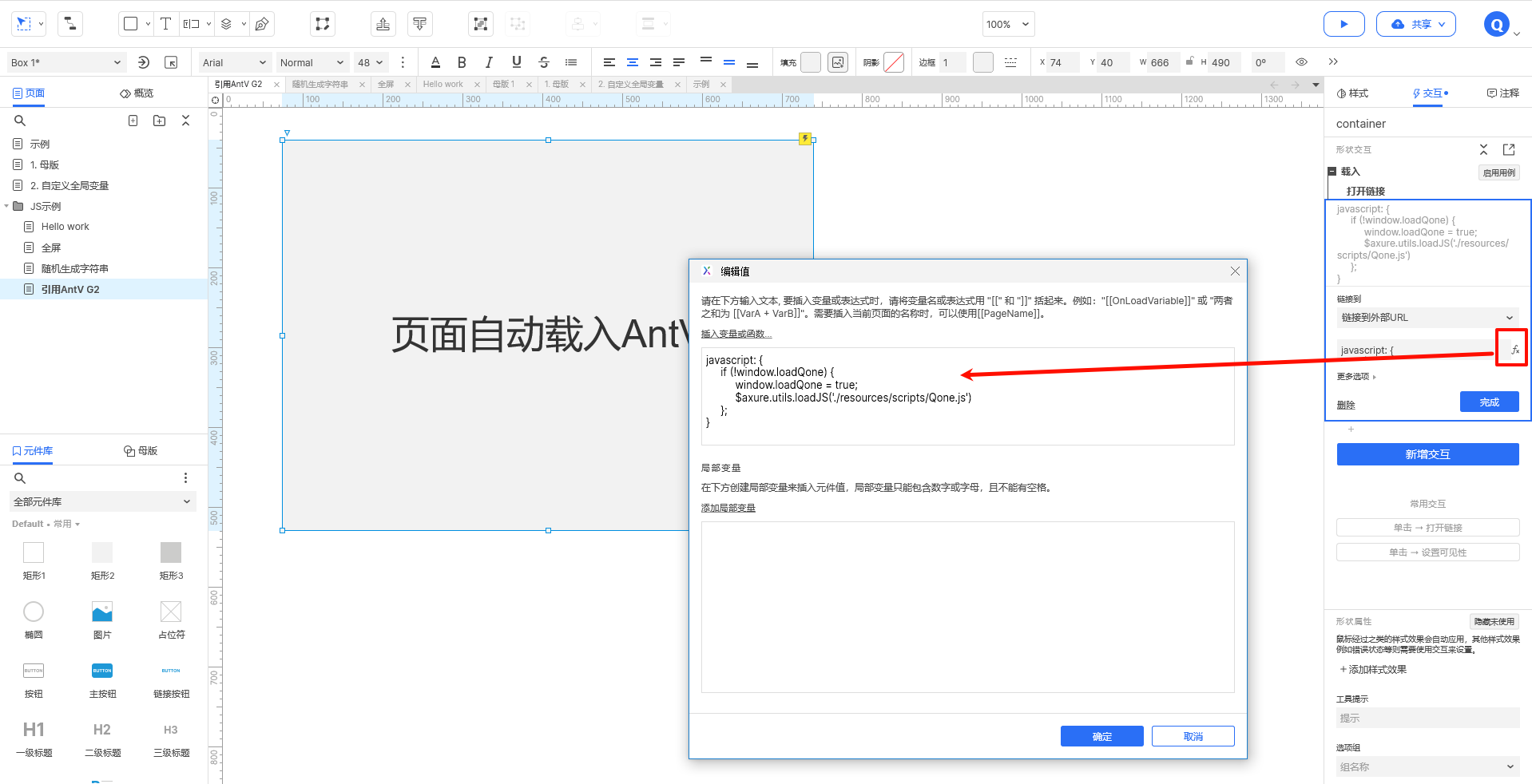
Task: Select the 随机生成字符串 page in tree
Action: [x=75, y=269]
